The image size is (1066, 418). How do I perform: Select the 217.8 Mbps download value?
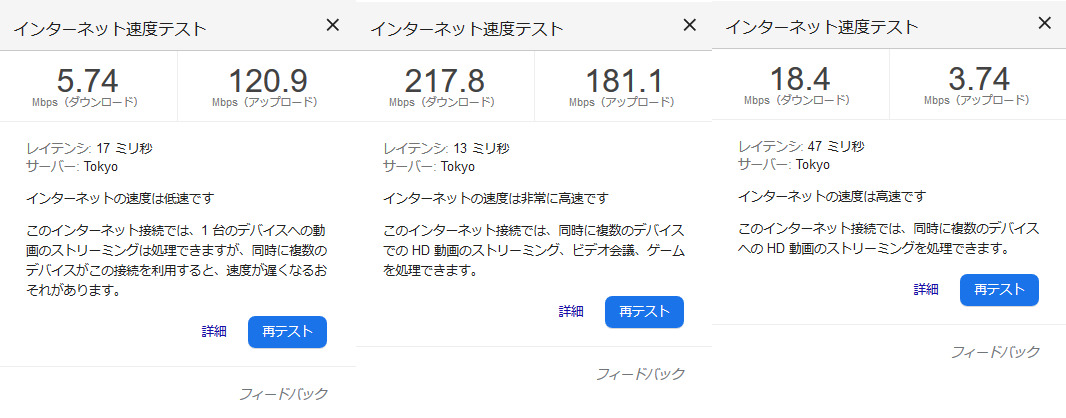(445, 80)
